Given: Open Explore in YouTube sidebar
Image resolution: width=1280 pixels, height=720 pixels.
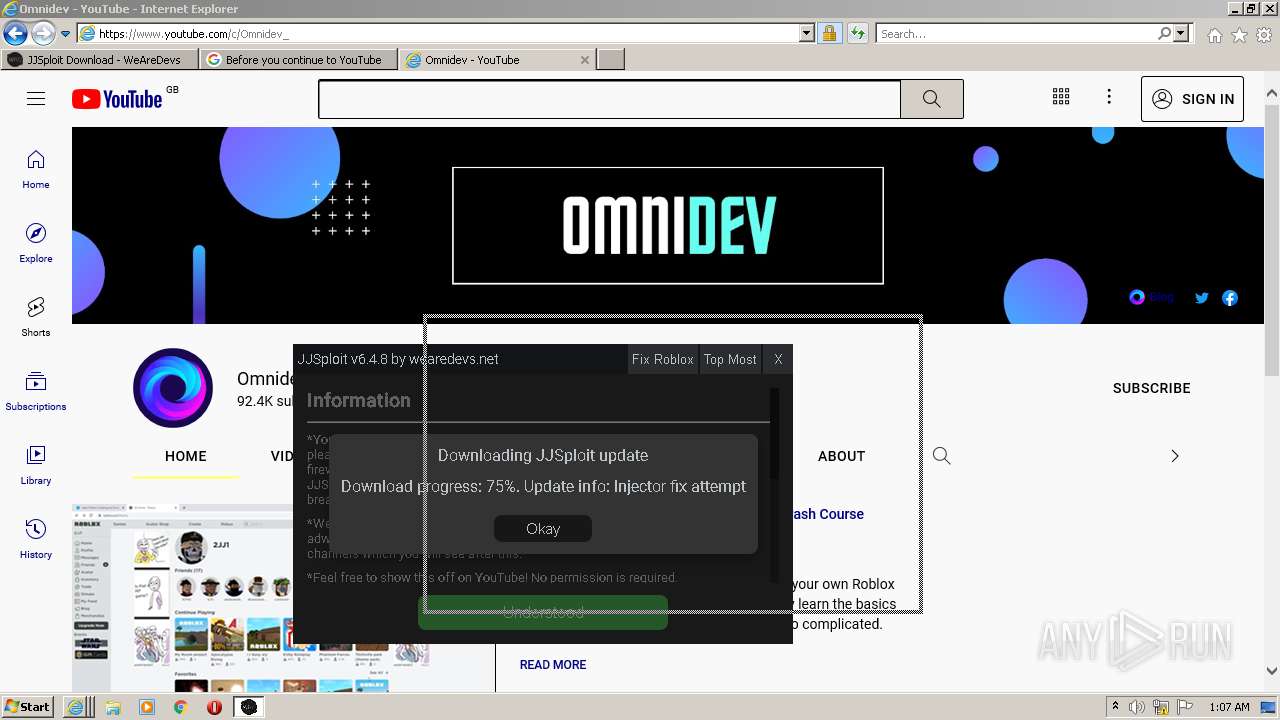Looking at the screenshot, I should tap(36, 244).
